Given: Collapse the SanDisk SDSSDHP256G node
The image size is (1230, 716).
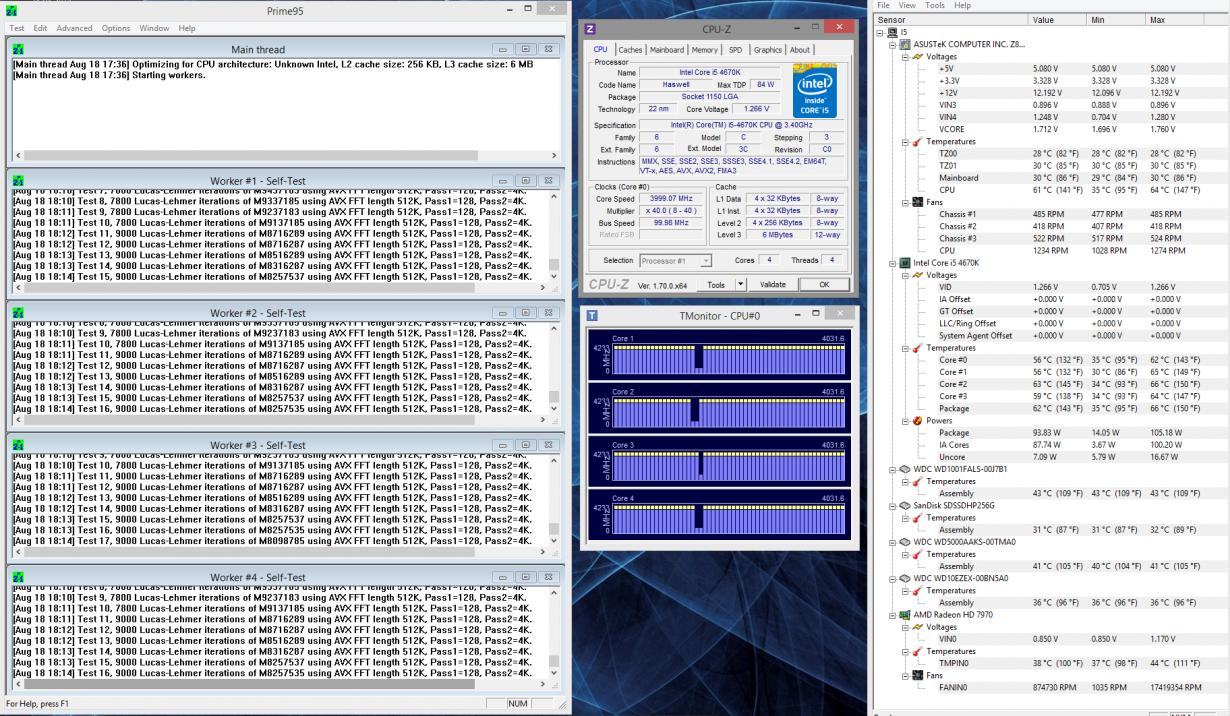Looking at the screenshot, I should click(892, 505).
